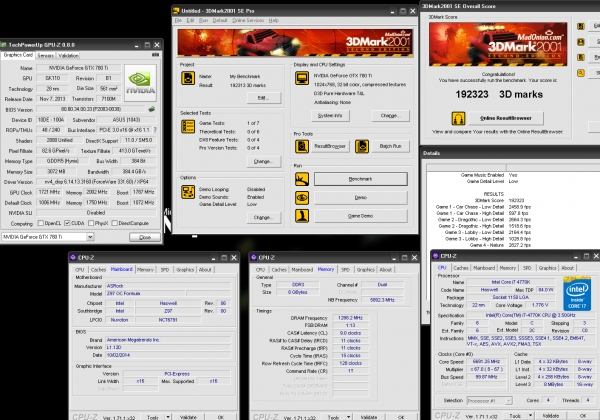Click the Batch Run icon
600x420 pixels.
(362, 146)
